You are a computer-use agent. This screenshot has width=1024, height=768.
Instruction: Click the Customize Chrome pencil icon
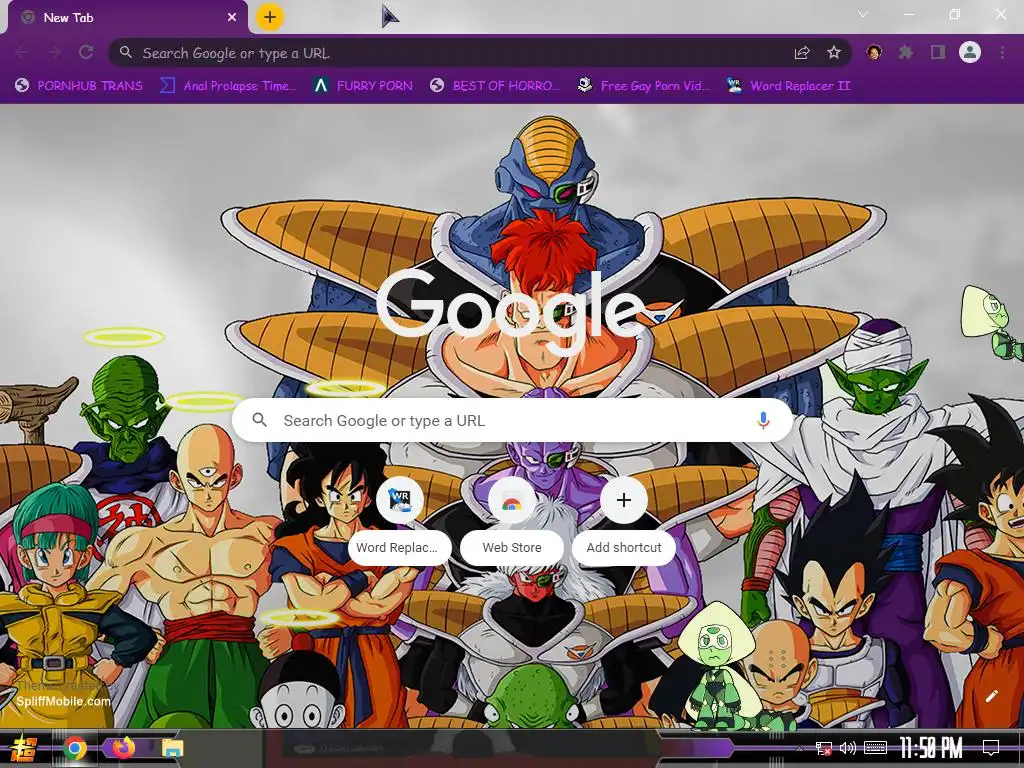pos(991,696)
